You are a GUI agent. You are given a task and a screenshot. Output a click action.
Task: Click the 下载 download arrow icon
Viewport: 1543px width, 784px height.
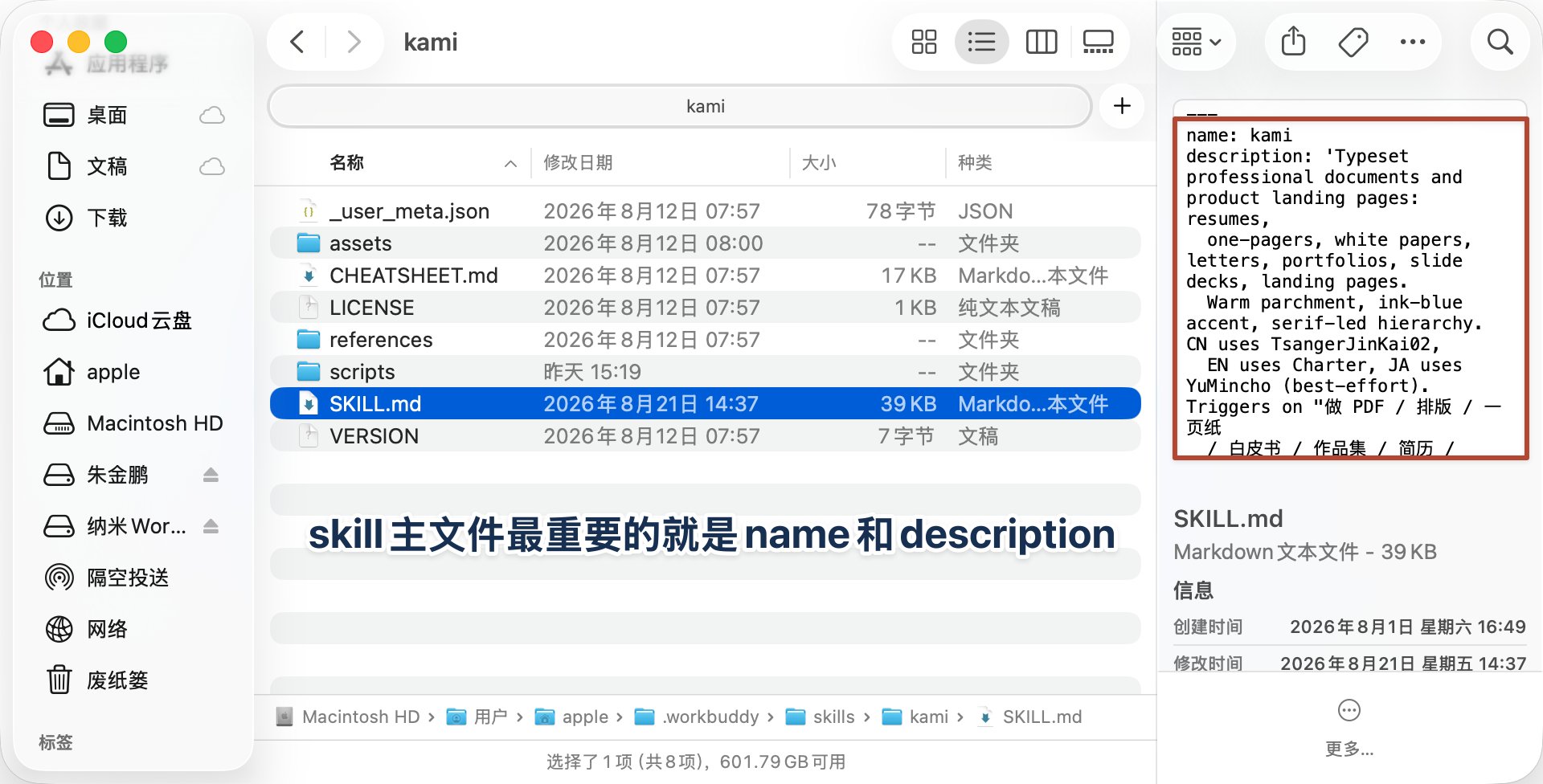coord(59,218)
